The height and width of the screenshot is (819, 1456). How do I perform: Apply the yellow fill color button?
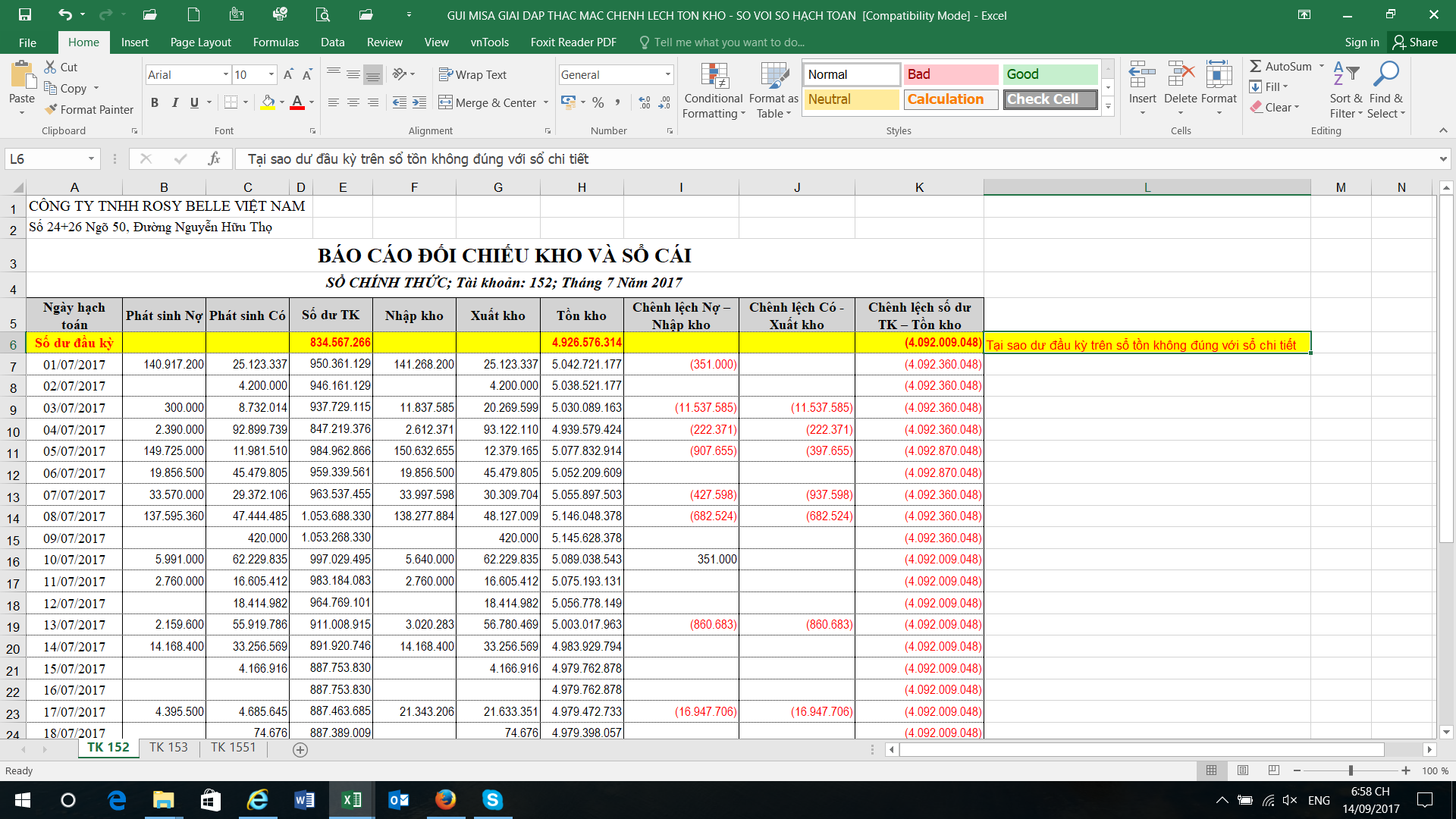click(x=268, y=102)
